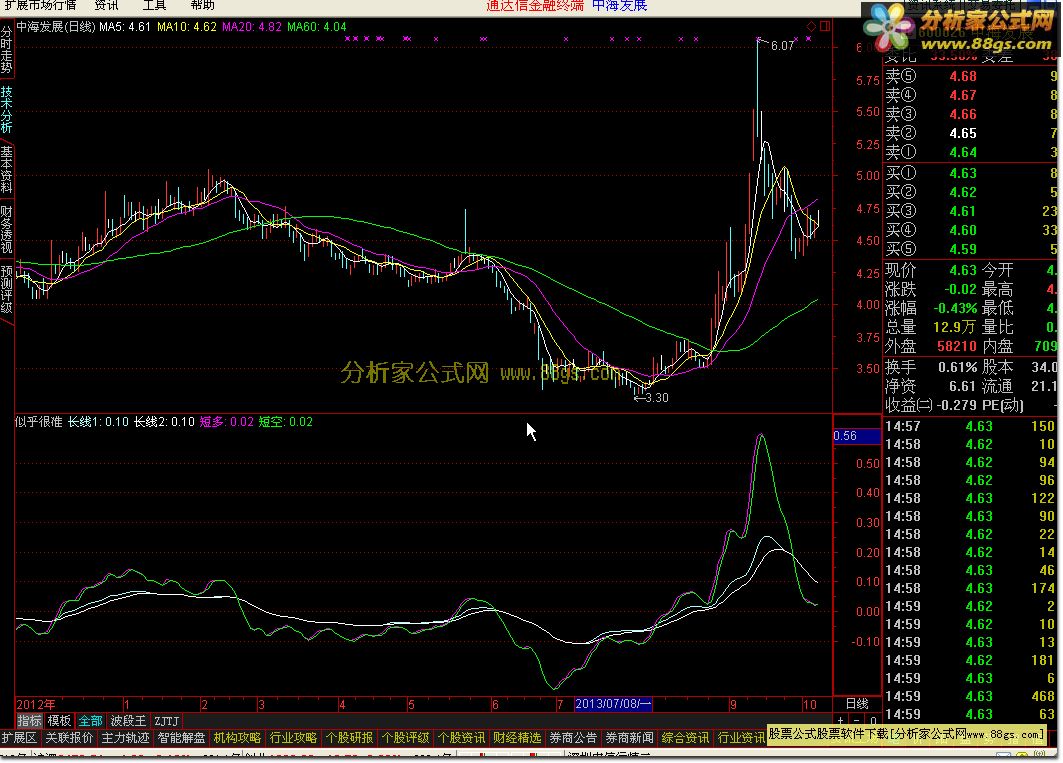Click the 0 reset button under 日线
Viewport: 1063px width, 763px height.
tap(873, 720)
